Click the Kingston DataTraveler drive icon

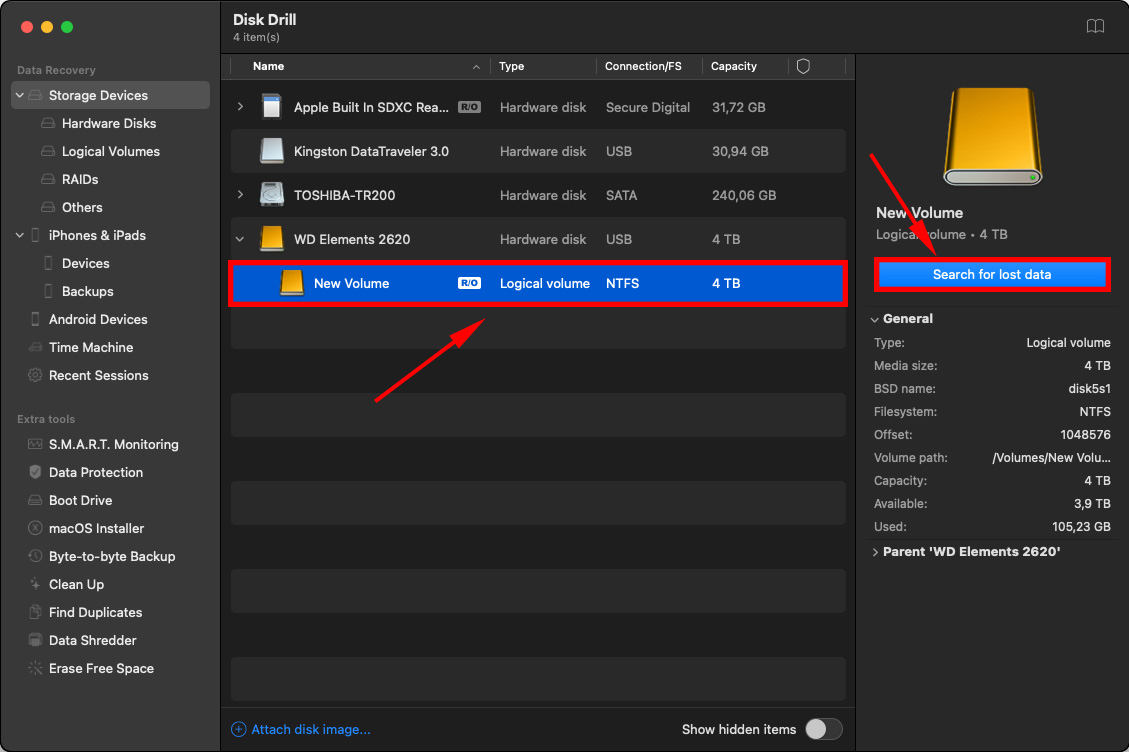coord(271,151)
